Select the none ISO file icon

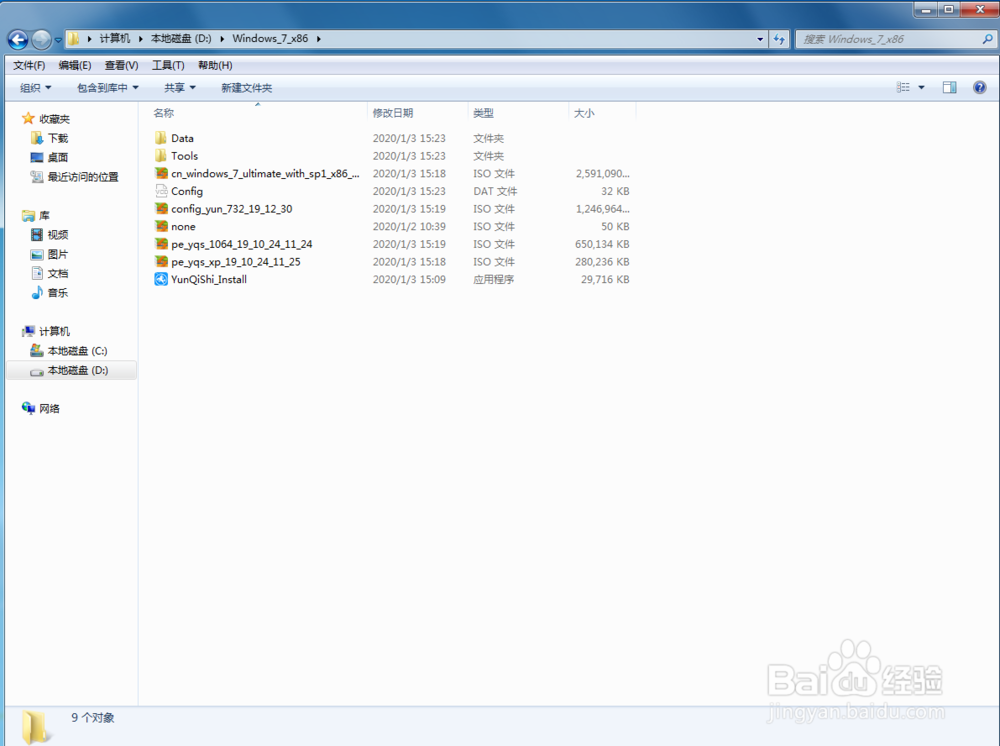pyautogui.click(x=161, y=226)
